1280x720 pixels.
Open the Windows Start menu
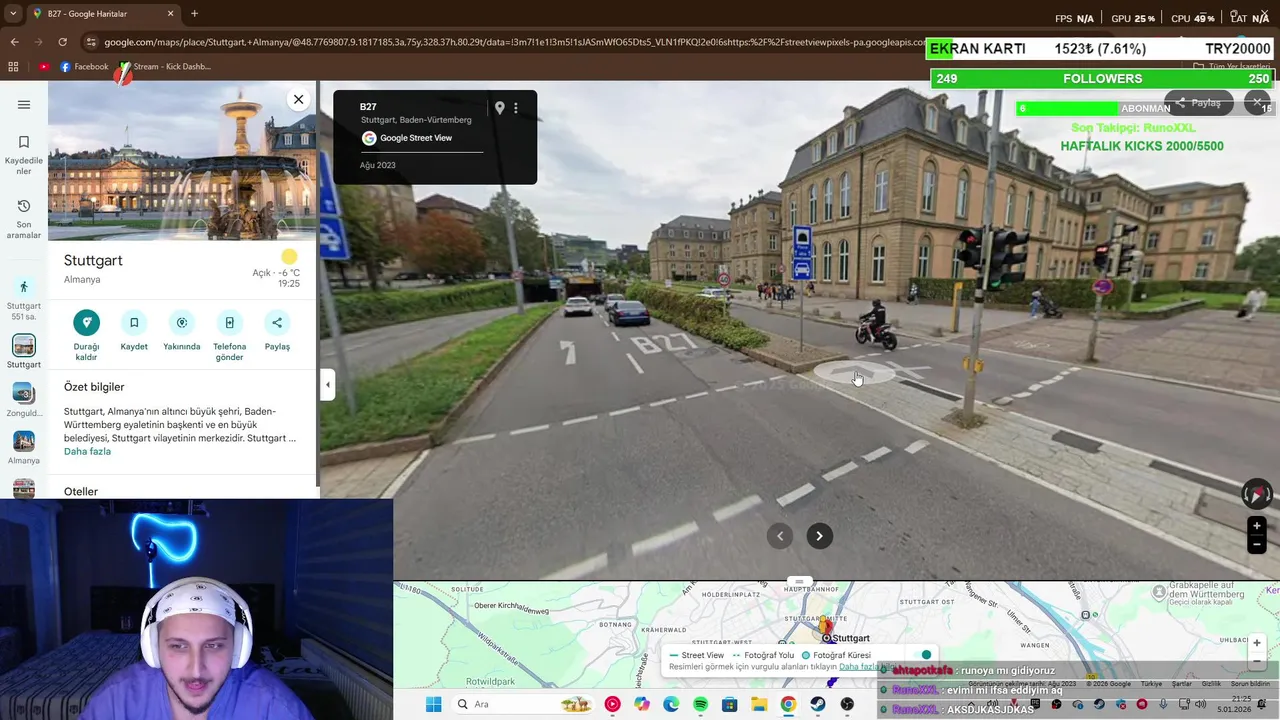click(433, 704)
